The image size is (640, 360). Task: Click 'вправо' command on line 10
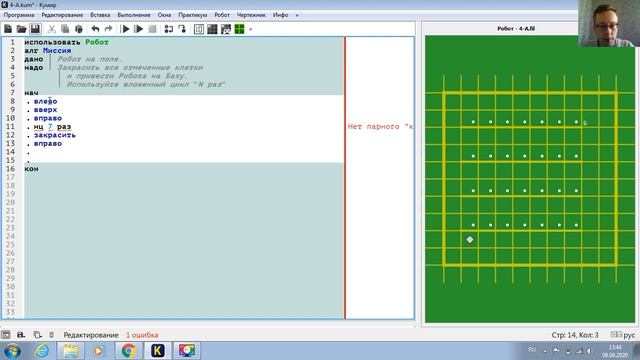coord(48,118)
